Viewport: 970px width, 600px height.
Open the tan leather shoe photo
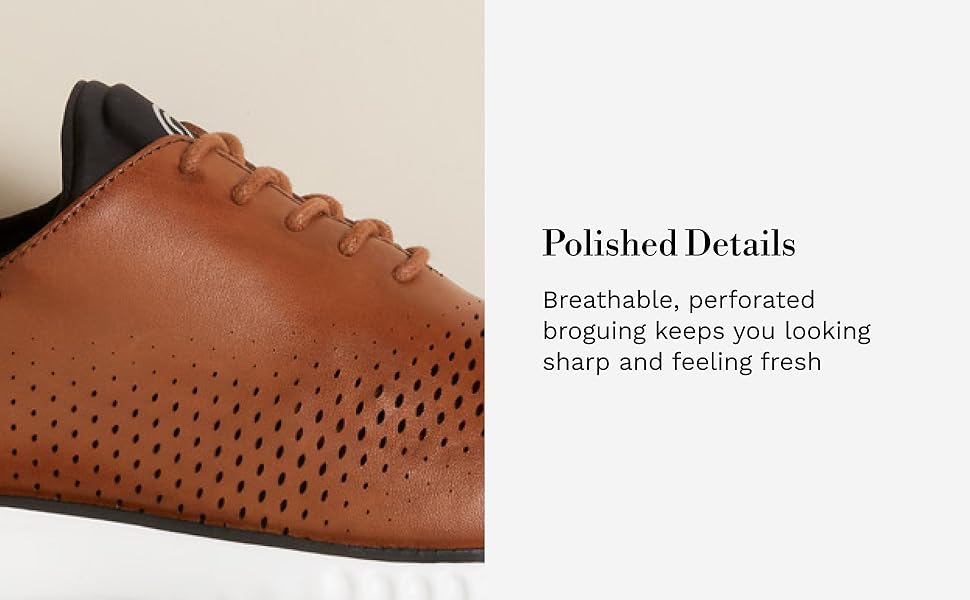pos(242,300)
